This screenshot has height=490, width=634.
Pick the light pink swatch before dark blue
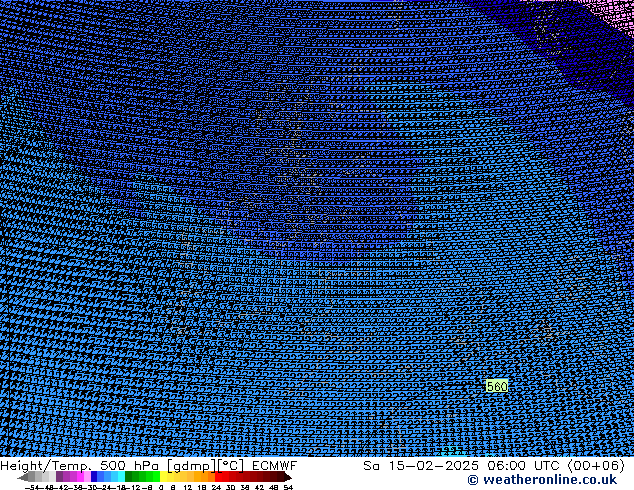pos(87,477)
